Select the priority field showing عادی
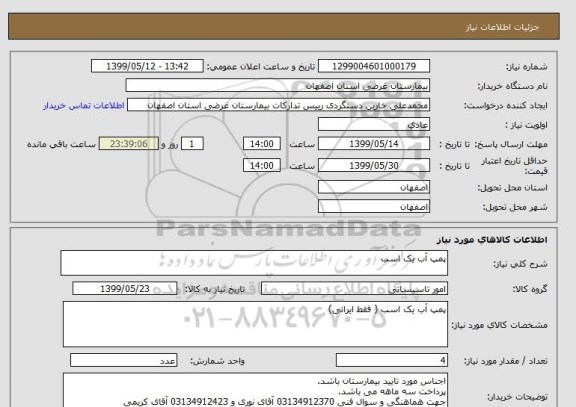576x407 pixels. point(374,125)
